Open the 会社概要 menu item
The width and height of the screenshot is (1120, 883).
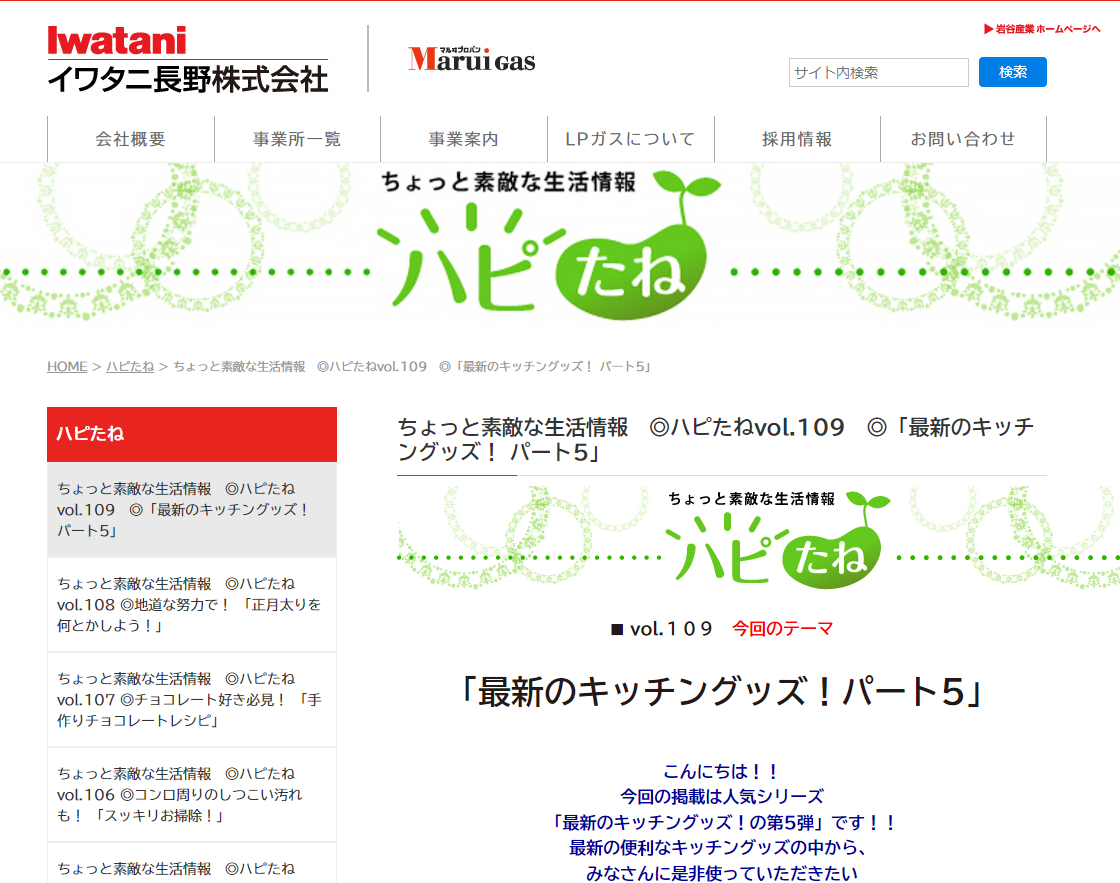[131, 139]
